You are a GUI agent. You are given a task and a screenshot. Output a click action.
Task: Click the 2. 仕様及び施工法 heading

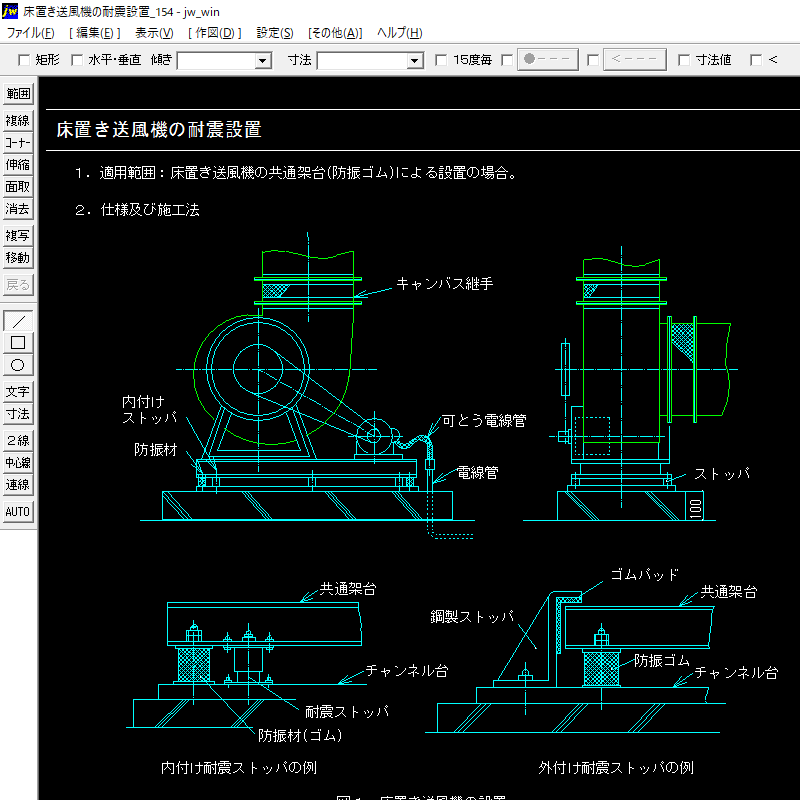(x=137, y=210)
